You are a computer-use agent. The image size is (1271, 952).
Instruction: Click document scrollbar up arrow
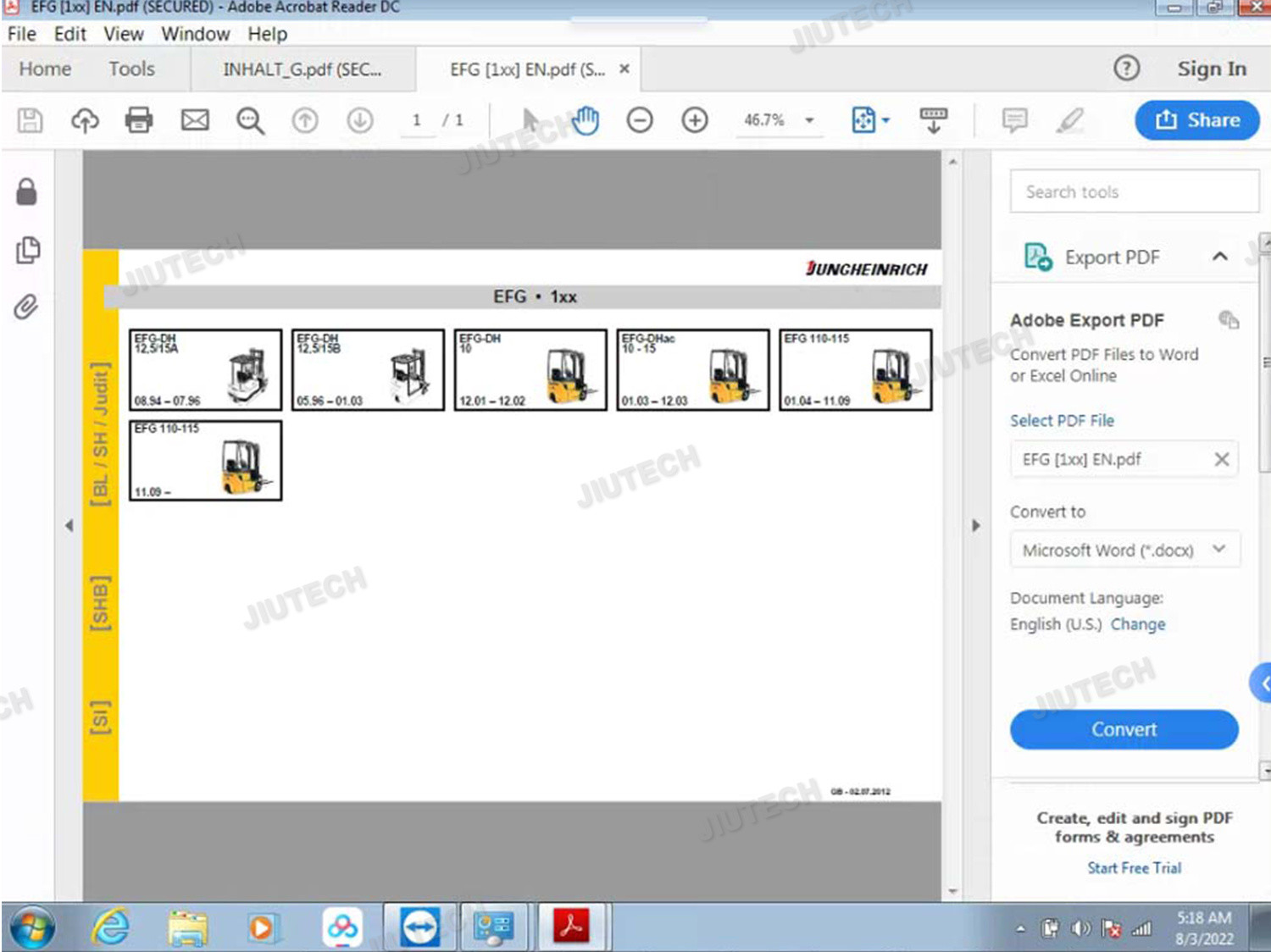(x=953, y=161)
